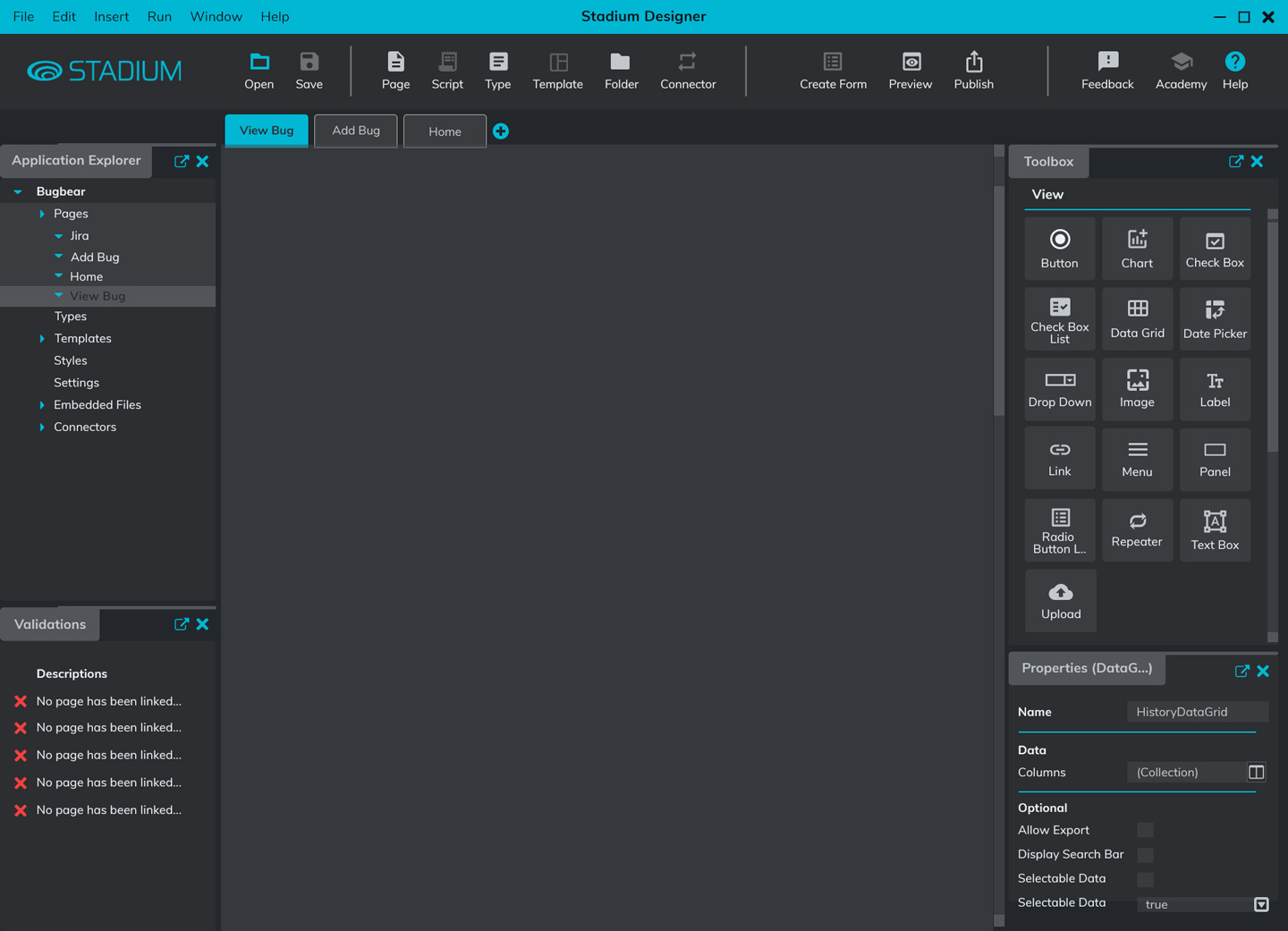
Task: Close the Application Explorer panel
Action: [x=203, y=161]
